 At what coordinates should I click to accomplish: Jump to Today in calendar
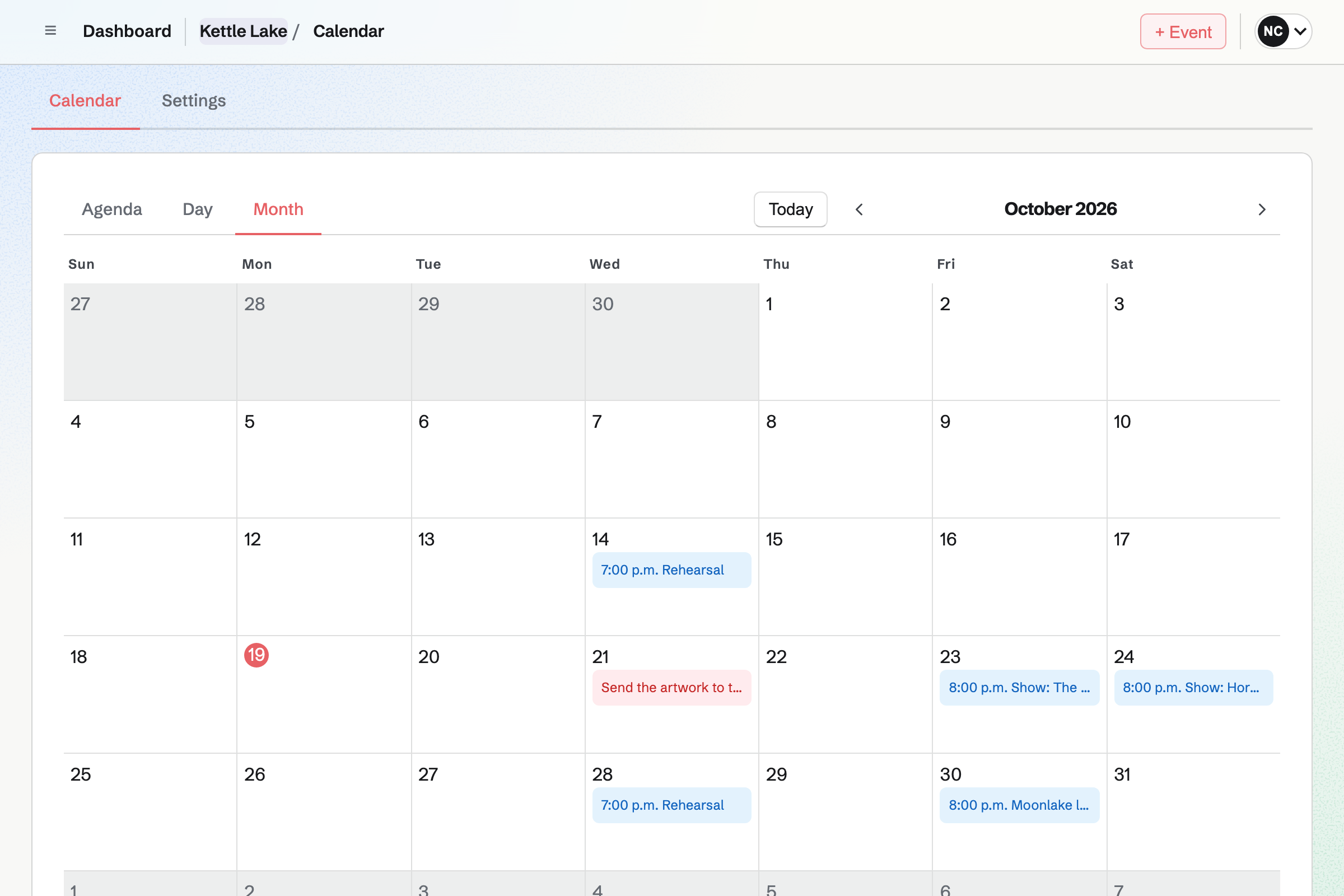coord(790,209)
